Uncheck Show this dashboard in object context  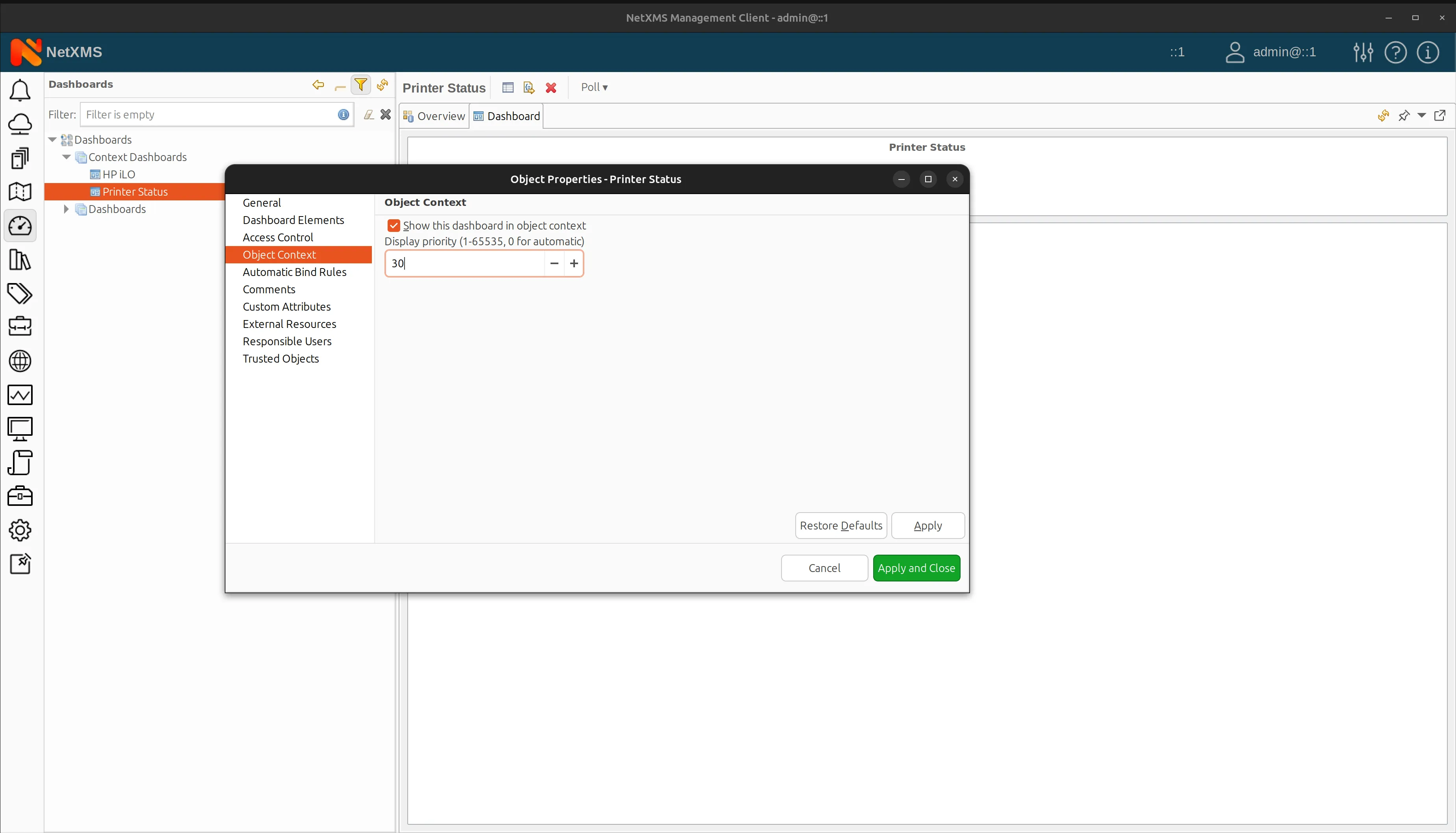[394, 225]
